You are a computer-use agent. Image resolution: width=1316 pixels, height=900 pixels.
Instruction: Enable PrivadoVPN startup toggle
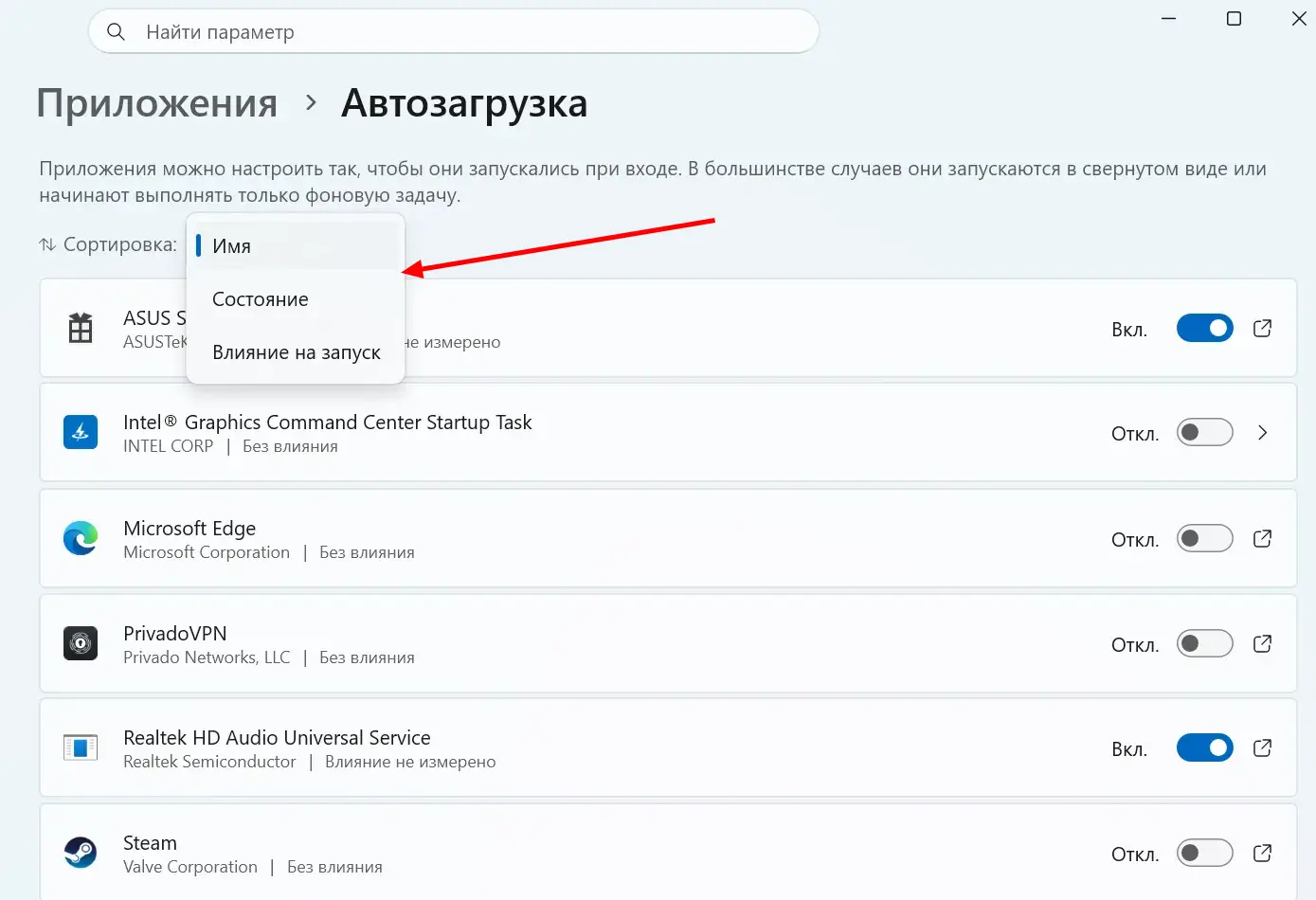coord(1205,644)
